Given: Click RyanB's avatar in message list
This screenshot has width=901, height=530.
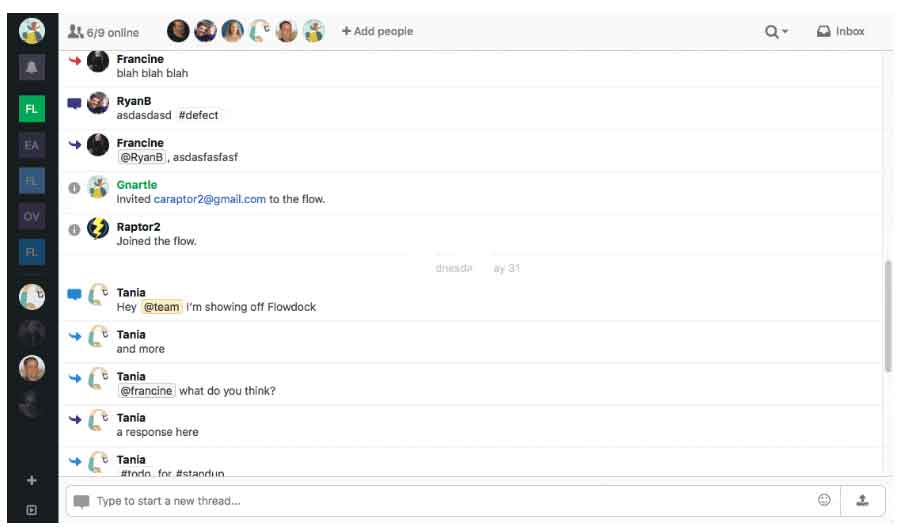Looking at the screenshot, I should pos(98,103).
